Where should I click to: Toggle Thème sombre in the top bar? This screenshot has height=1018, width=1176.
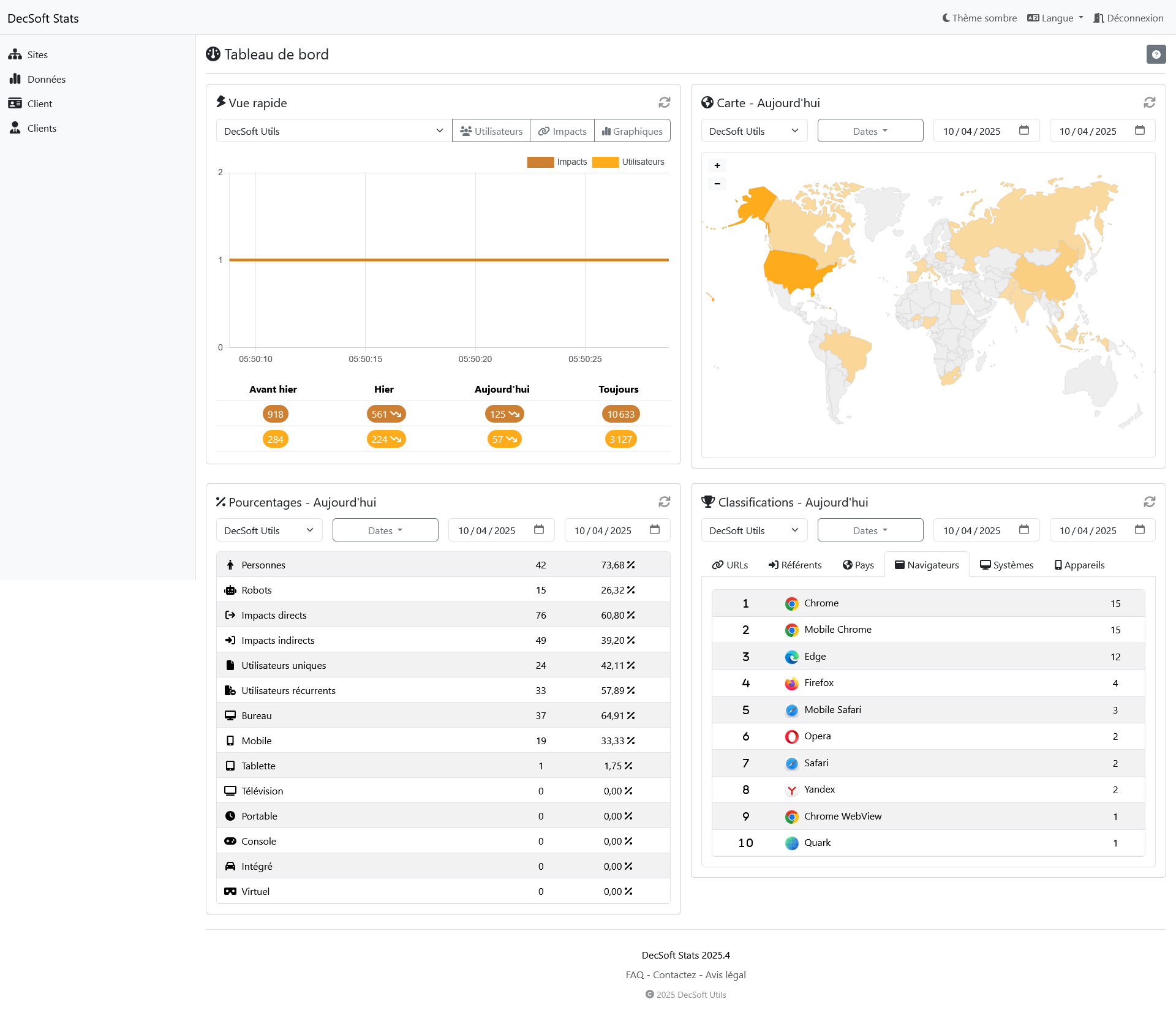point(978,18)
